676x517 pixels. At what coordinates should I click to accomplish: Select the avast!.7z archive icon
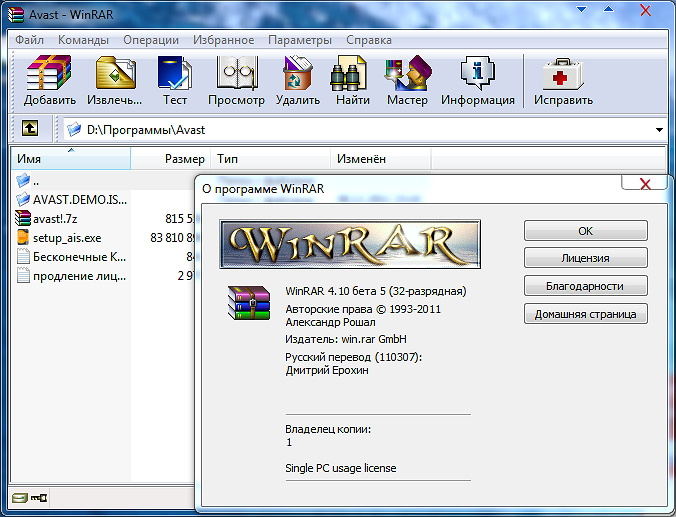[x=22, y=218]
